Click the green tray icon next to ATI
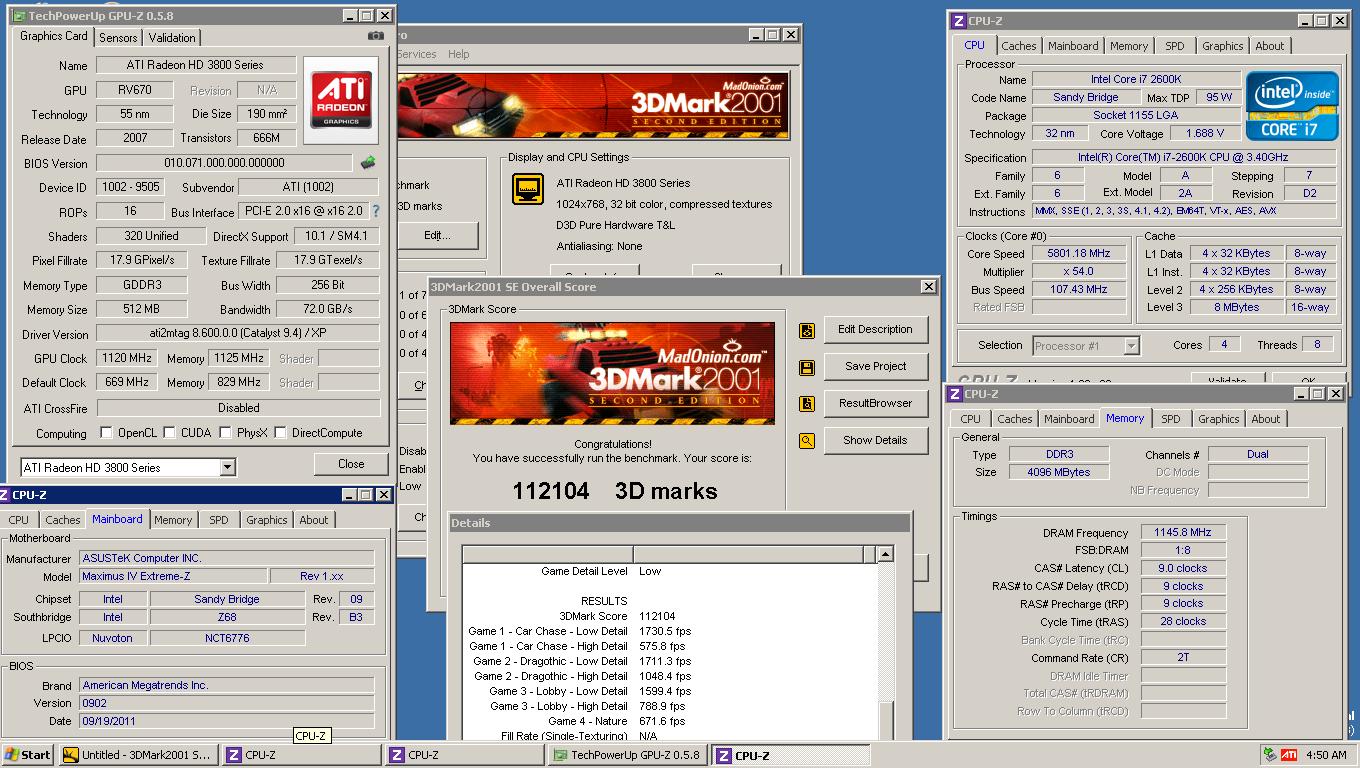Viewport: 1360px width, 768px height. [x=1270, y=755]
